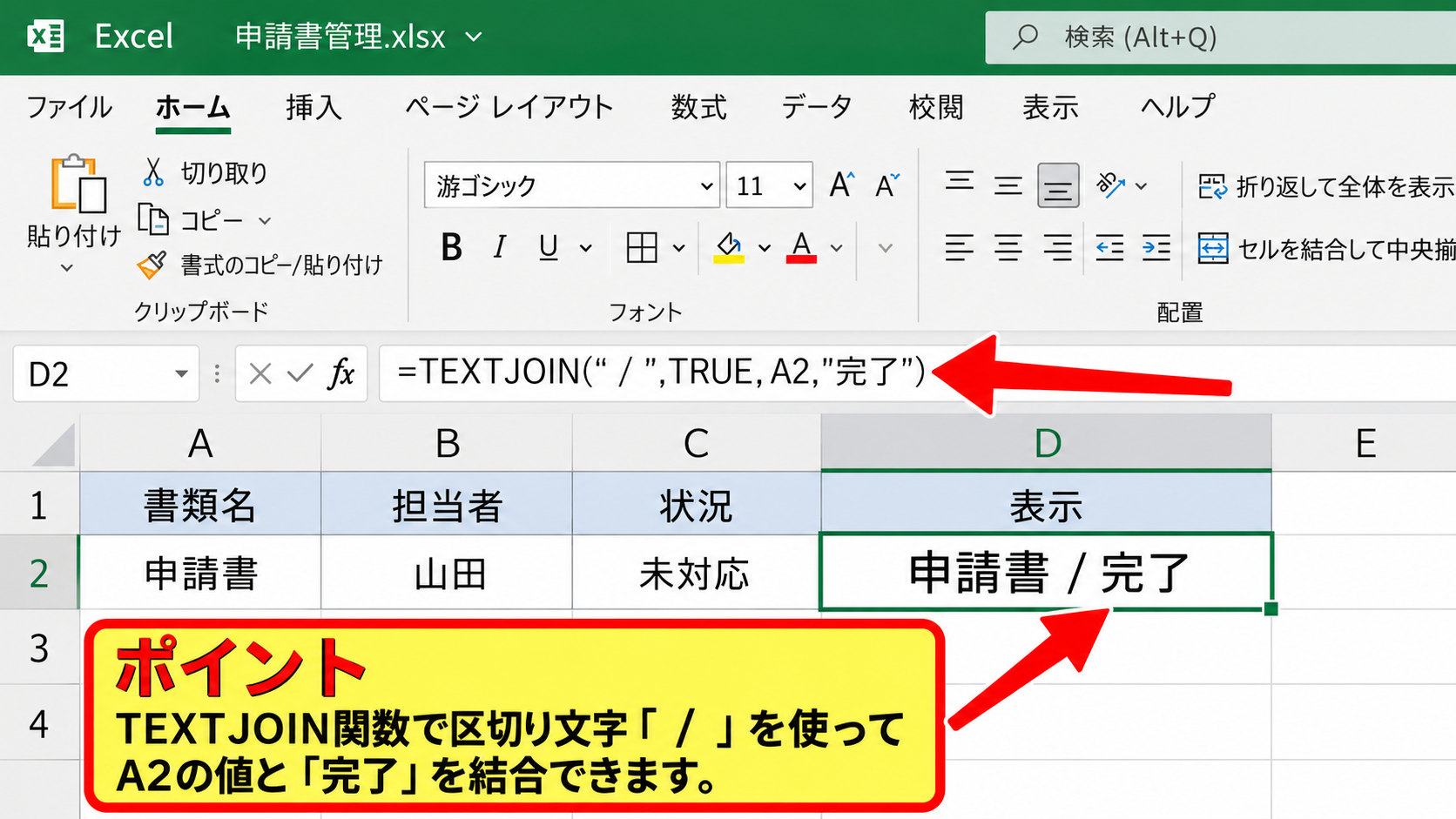1456x819 pixels.
Task: Click the Cut scissors icon
Action: pyautogui.click(x=153, y=172)
